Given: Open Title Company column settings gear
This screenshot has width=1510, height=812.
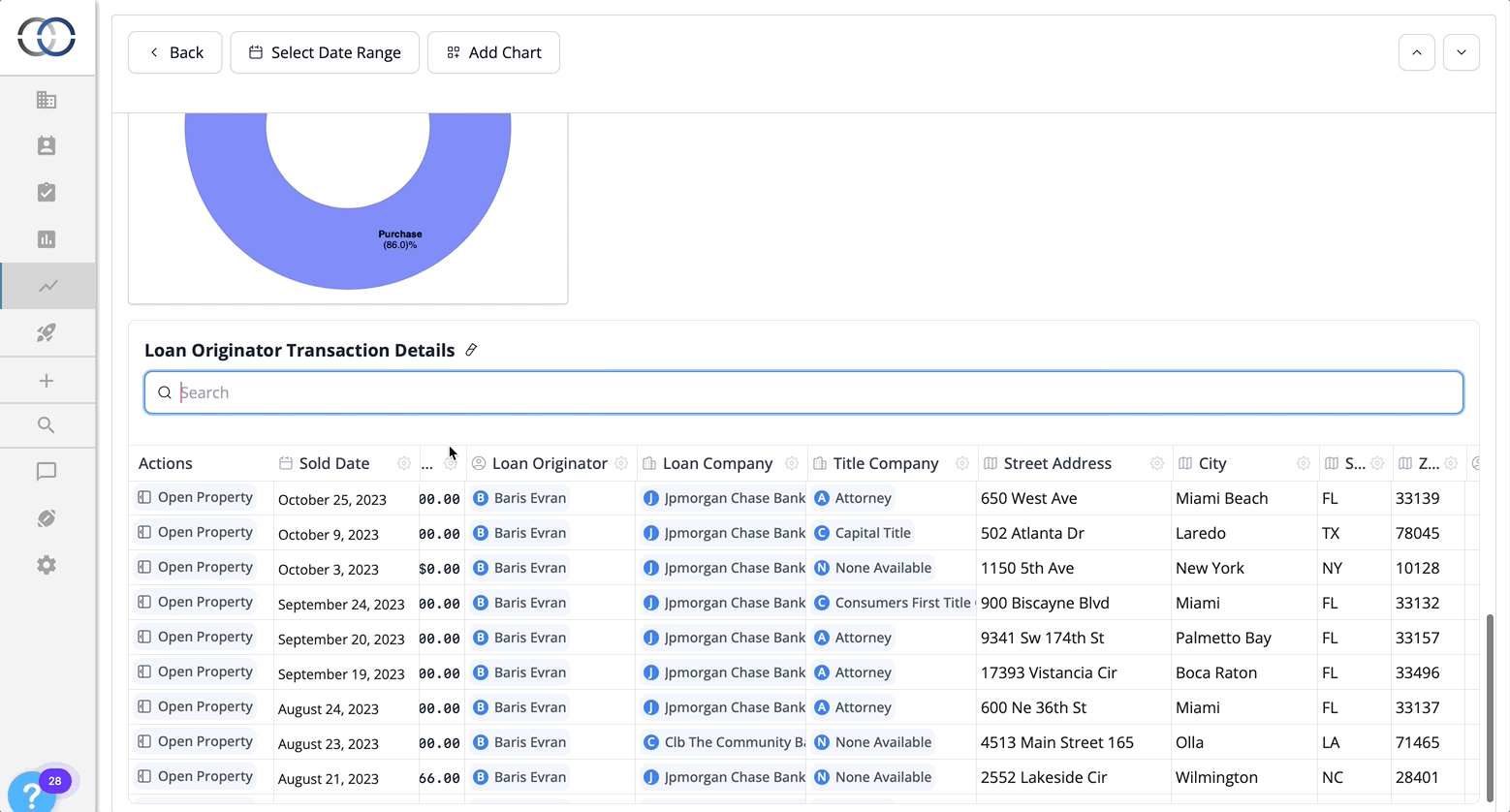Looking at the screenshot, I should click(x=962, y=463).
